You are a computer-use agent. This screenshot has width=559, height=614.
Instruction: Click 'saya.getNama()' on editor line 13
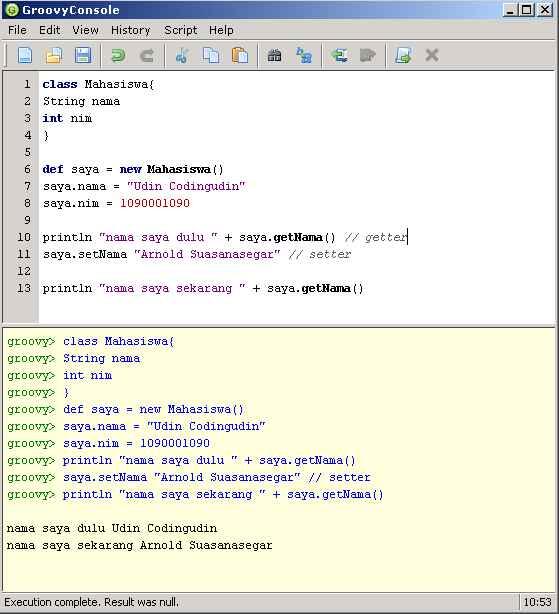point(315,289)
